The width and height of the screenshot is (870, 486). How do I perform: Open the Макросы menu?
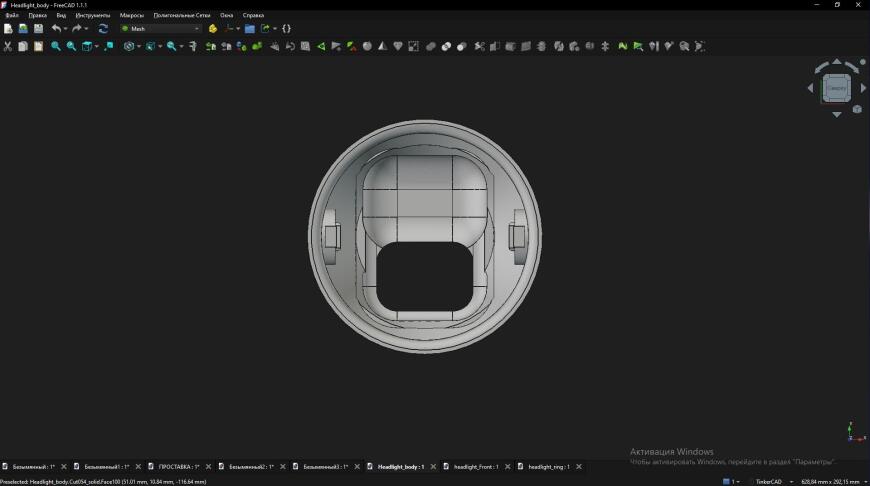131,15
